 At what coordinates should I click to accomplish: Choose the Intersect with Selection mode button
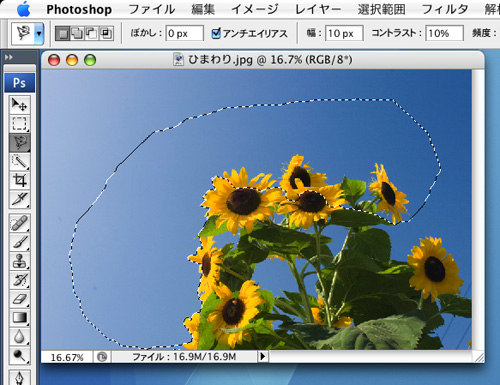click(x=106, y=33)
